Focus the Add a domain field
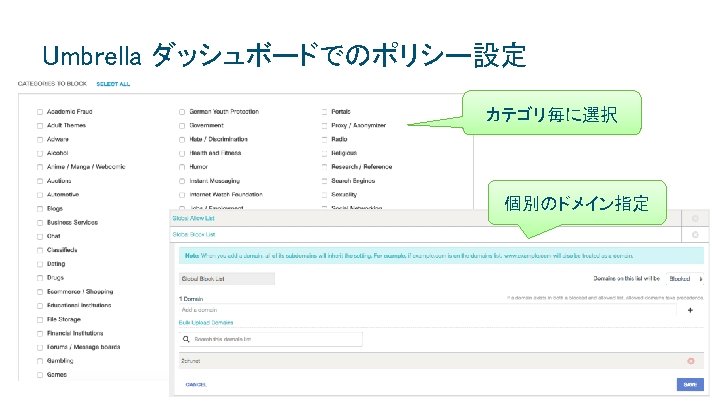Image resolution: width=720 pixels, height=405 pixels. point(427,310)
